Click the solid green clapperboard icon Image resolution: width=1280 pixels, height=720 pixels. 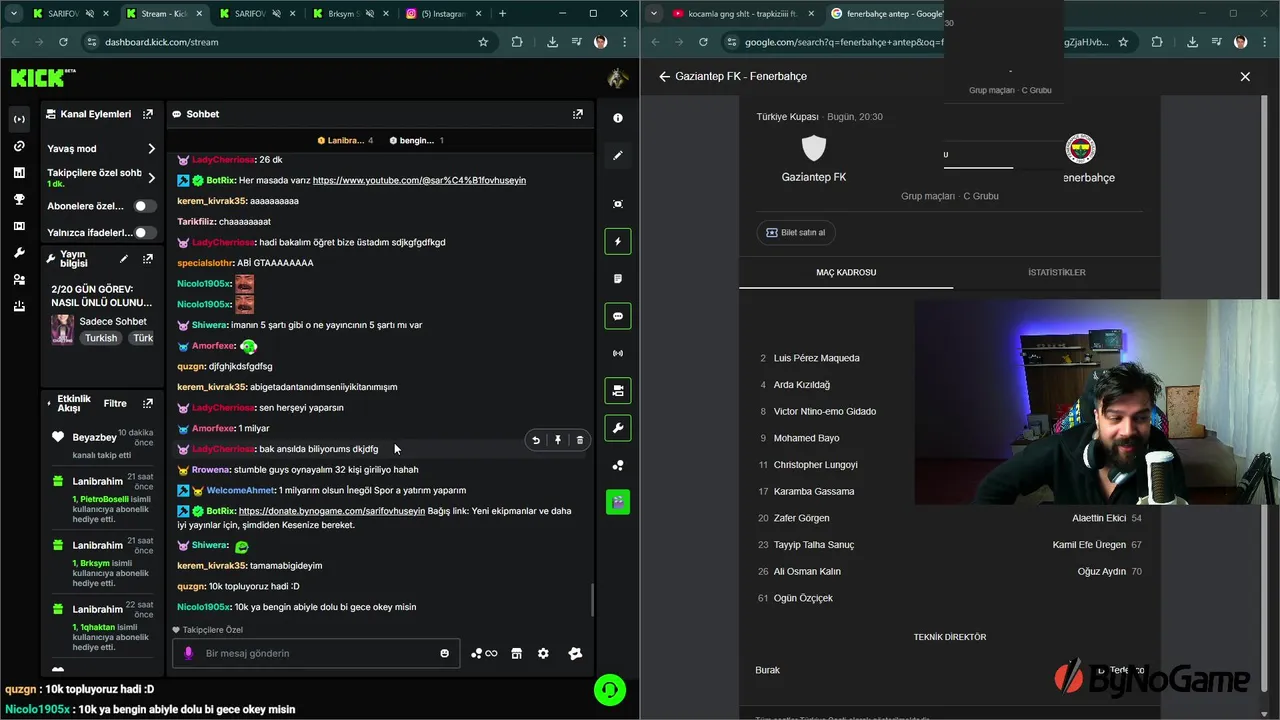point(618,502)
